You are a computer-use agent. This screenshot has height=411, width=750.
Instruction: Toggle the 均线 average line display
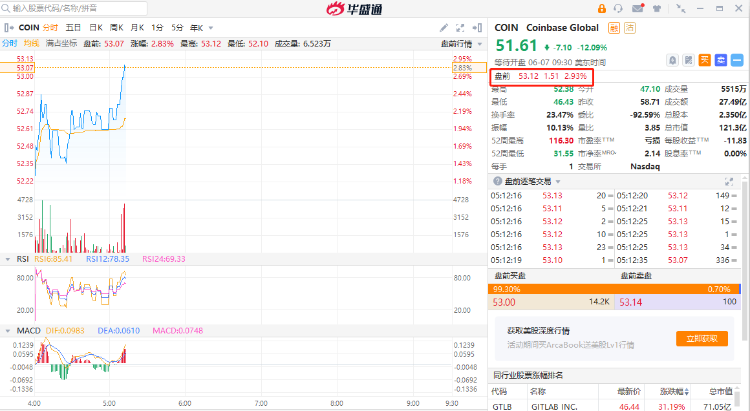(30, 44)
